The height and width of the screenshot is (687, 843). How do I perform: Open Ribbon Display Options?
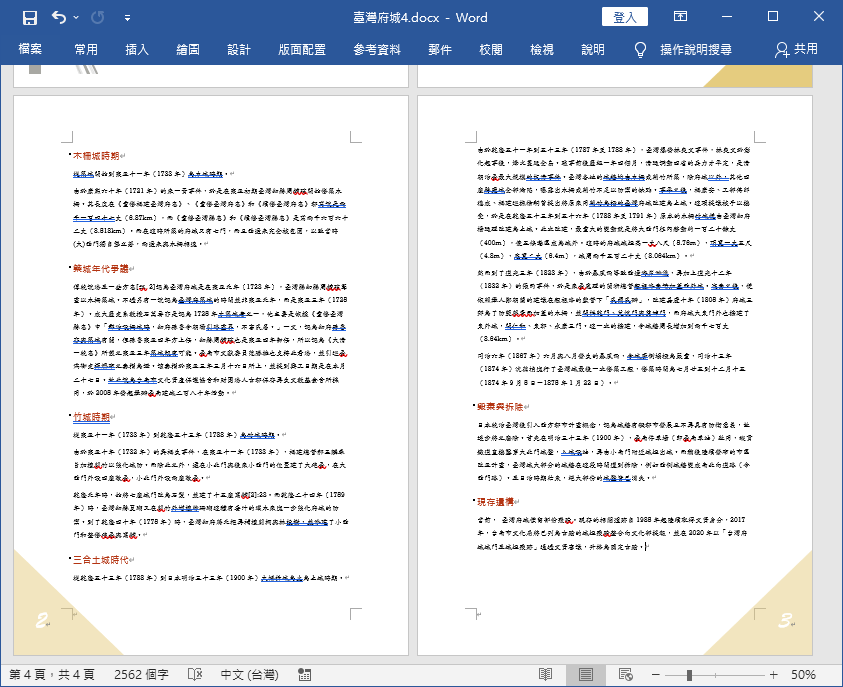click(681, 17)
